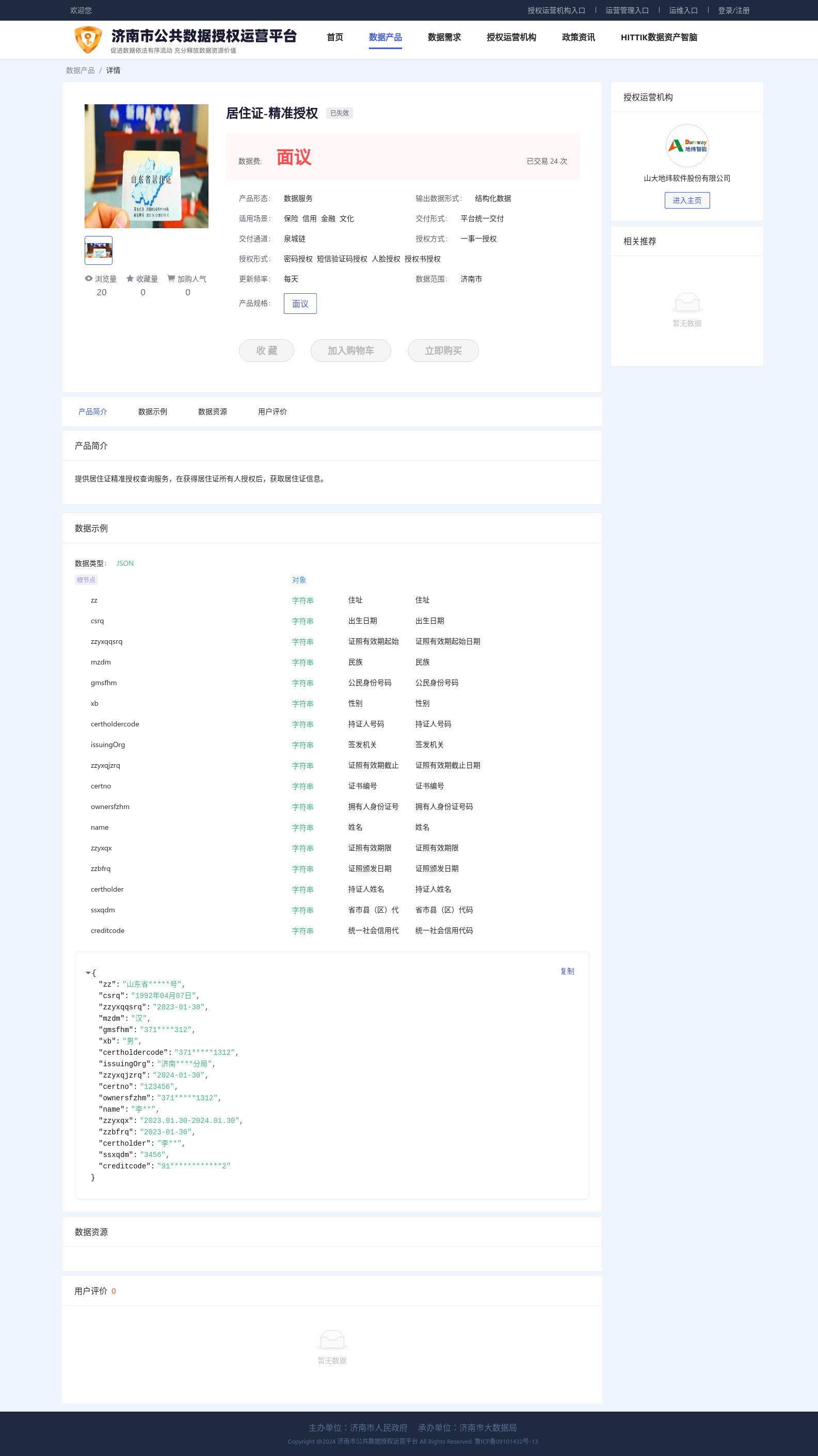Switch to the 数据示例 tab

tap(153, 412)
